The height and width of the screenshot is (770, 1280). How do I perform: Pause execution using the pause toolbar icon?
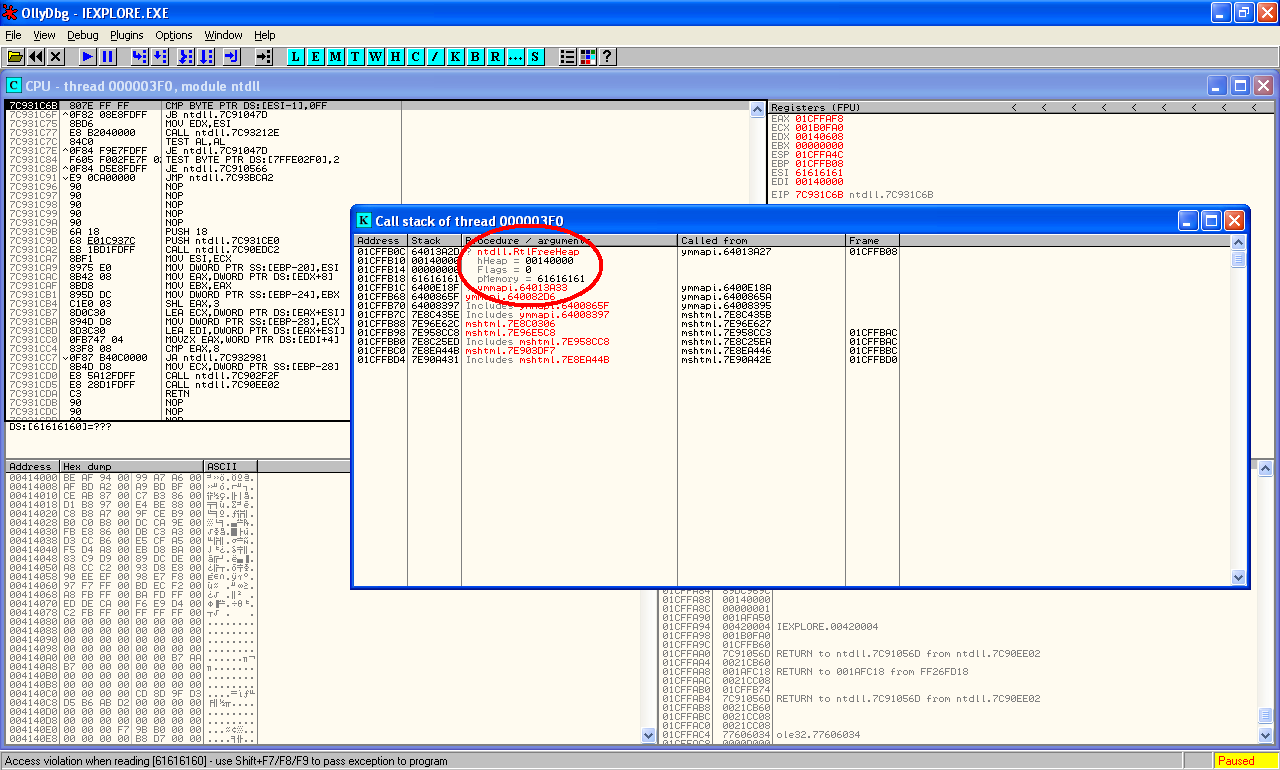[107, 57]
